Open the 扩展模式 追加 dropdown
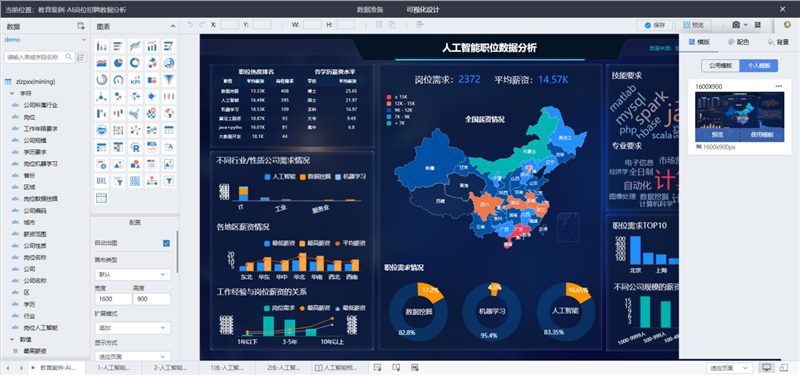The width and height of the screenshot is (800, 375). pyautogui.click(x=133, y=328)
